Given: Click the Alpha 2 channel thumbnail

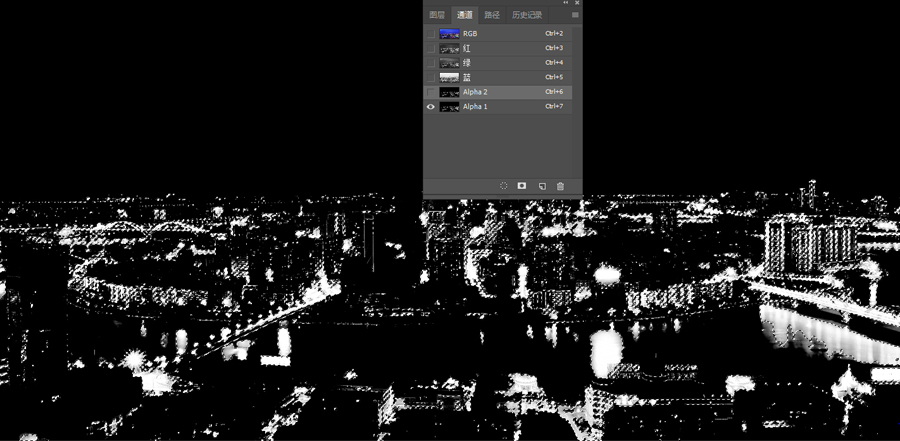Looking at the screenshot, I should tap(449, 92).
